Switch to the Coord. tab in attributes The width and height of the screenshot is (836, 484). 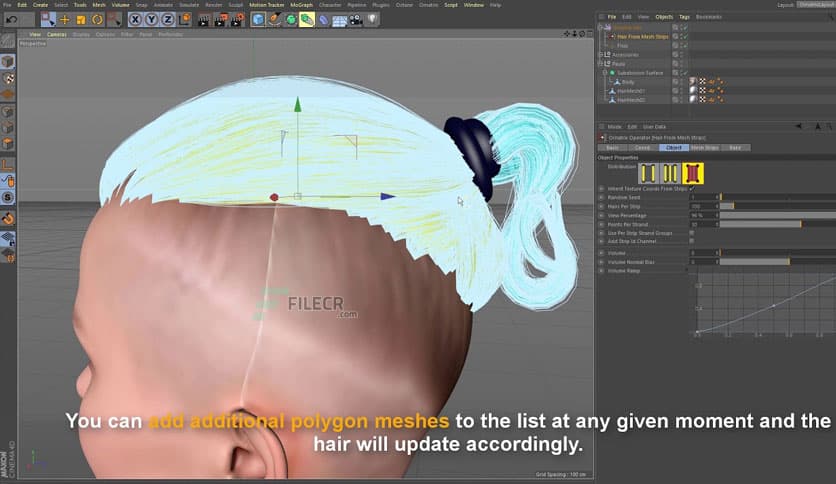pyautogui.click(x=642, y=148)
